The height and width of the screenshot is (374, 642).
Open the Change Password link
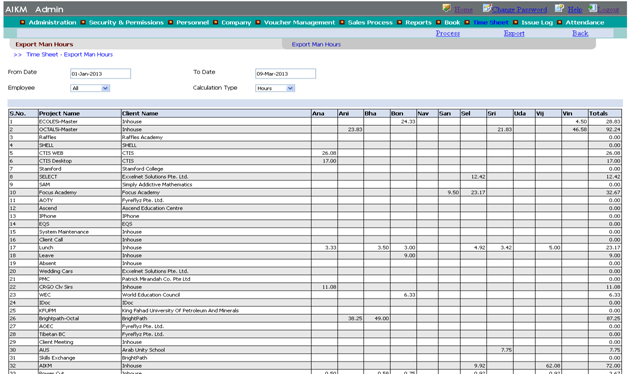tap(519, 9)
